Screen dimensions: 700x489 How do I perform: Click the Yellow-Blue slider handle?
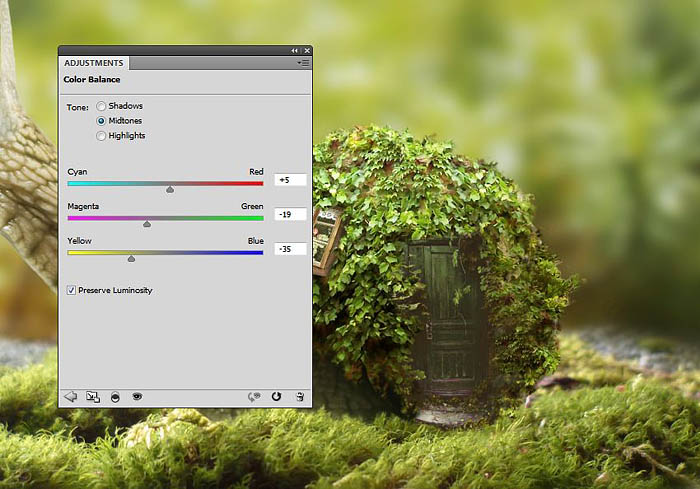pyautogui.click(x=131, y=258)
